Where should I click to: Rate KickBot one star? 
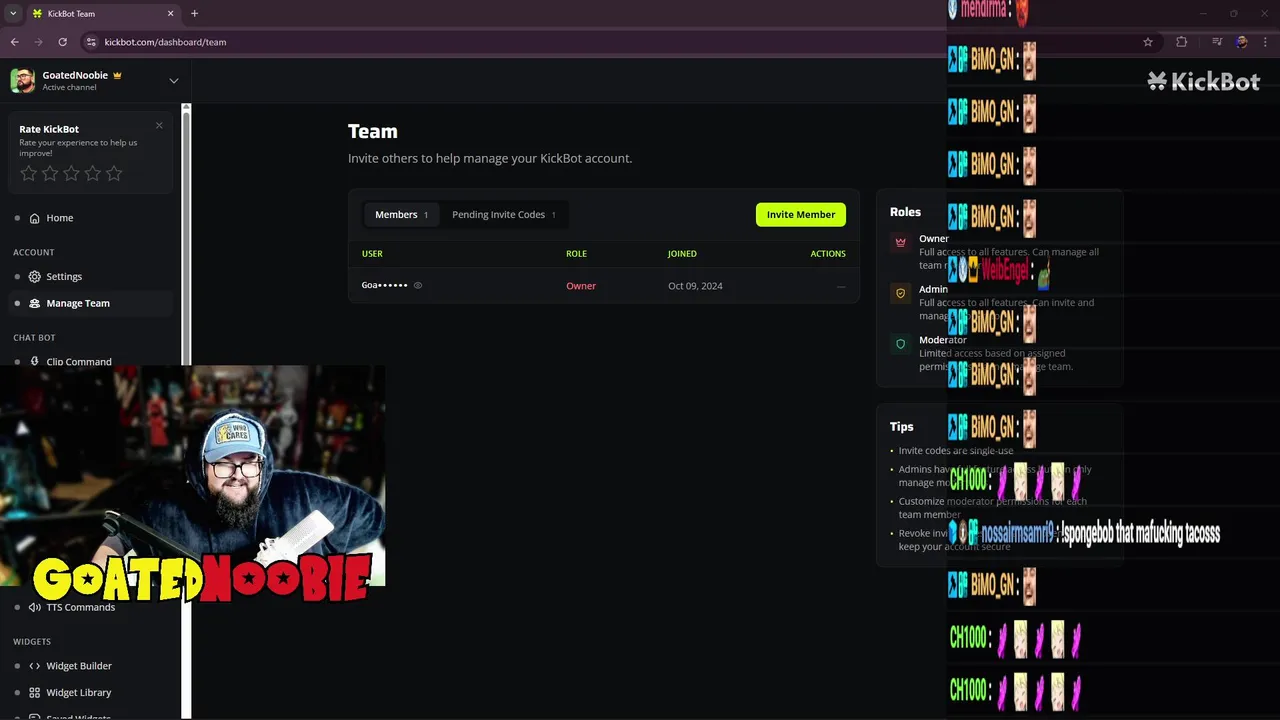[29, 173]
